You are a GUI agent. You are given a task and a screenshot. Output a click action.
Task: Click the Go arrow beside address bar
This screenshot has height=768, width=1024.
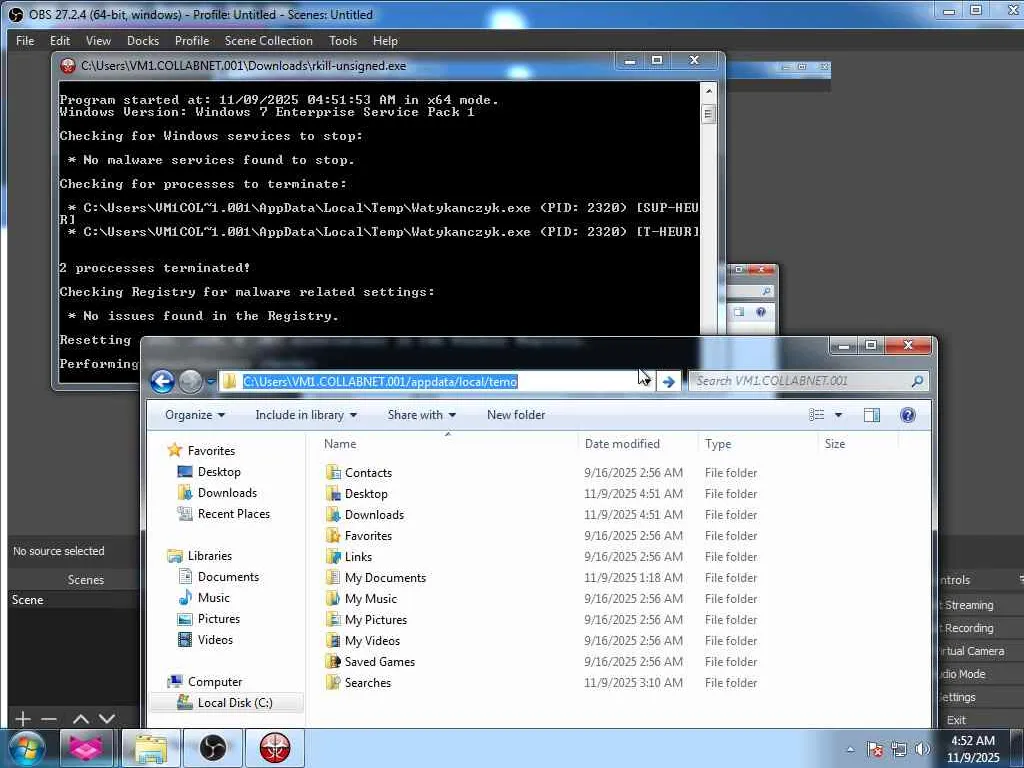(668, 381)
